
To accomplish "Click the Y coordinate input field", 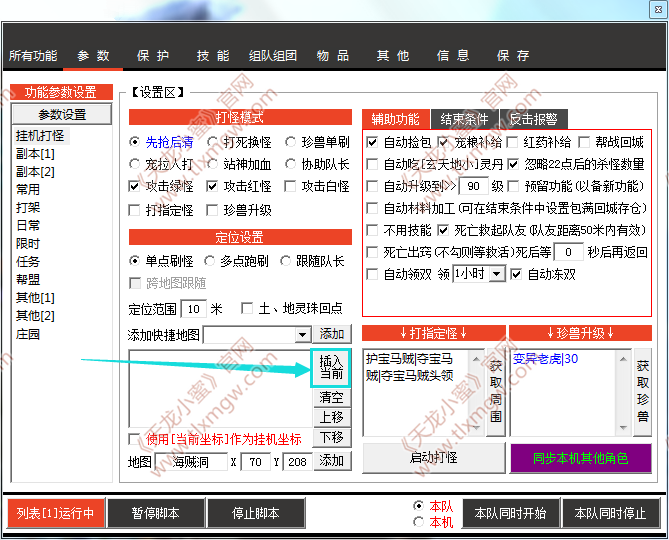I will (297, 462).
